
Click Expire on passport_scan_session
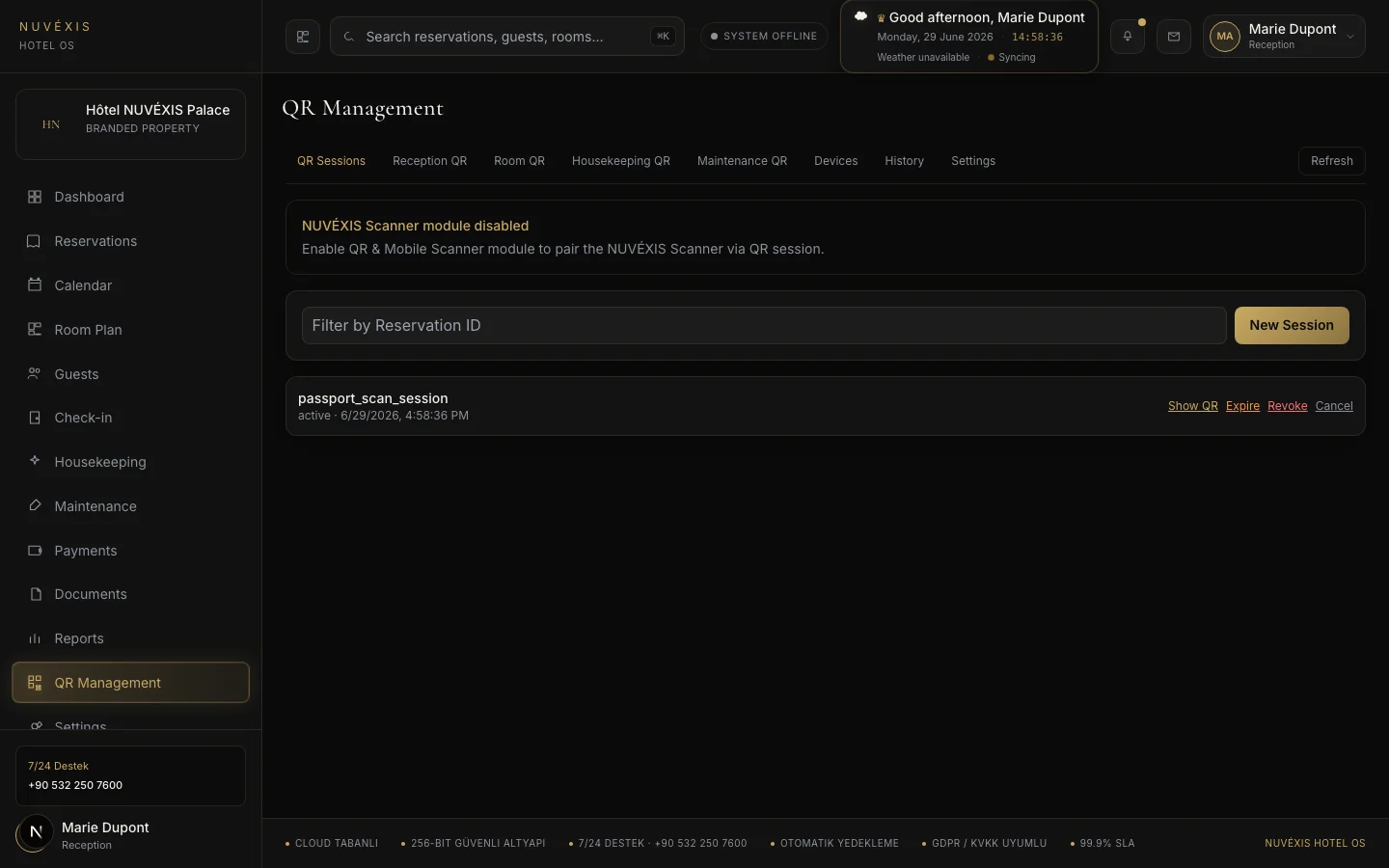click(1242, 406)
